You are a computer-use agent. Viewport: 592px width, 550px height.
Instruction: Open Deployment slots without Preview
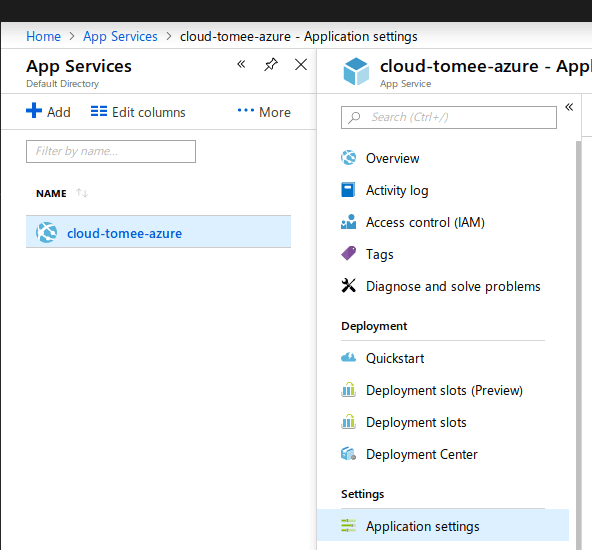pos(416,422)
